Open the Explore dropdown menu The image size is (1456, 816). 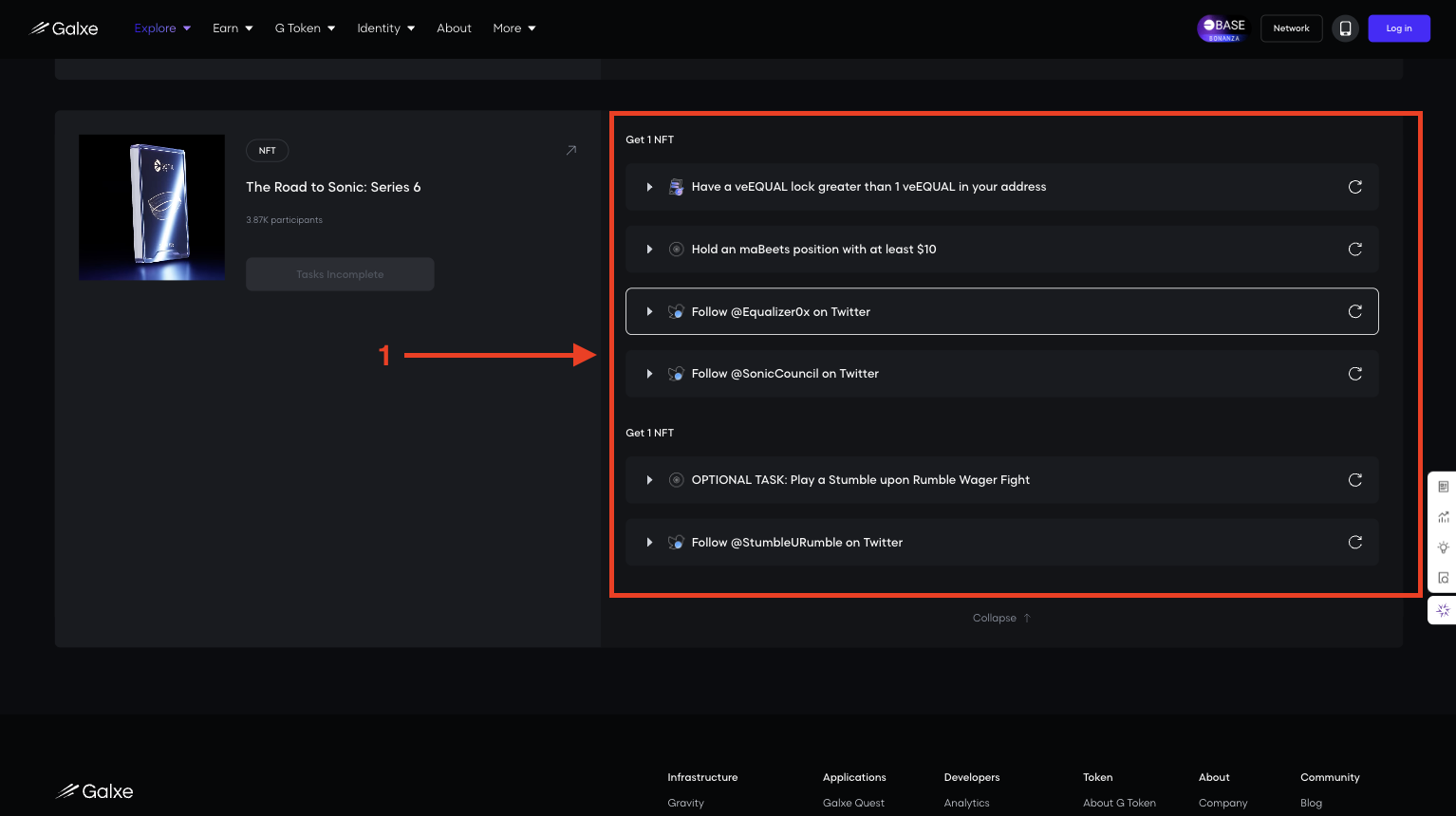click(161, 28)
